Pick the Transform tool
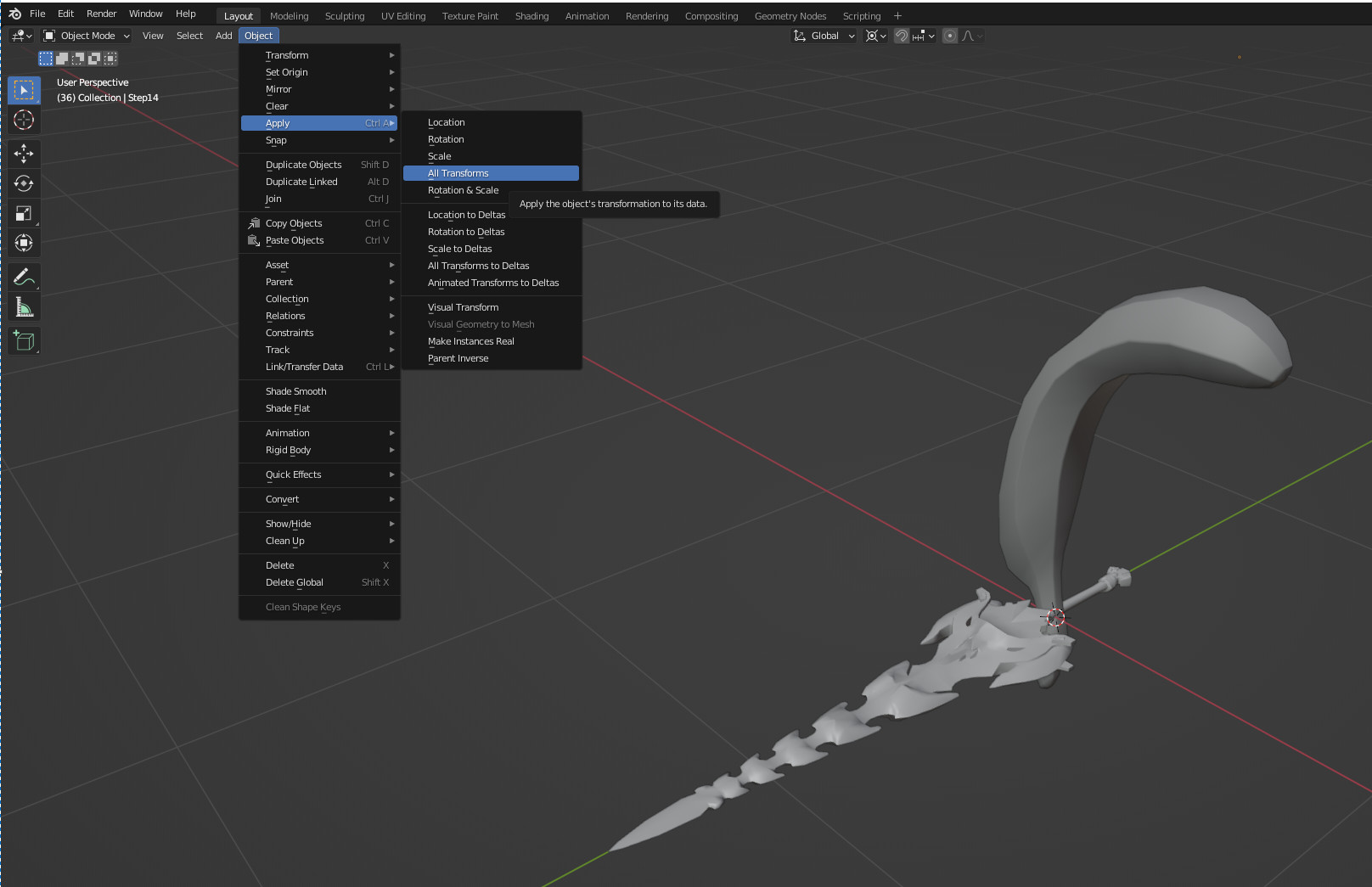 [24, 244]
